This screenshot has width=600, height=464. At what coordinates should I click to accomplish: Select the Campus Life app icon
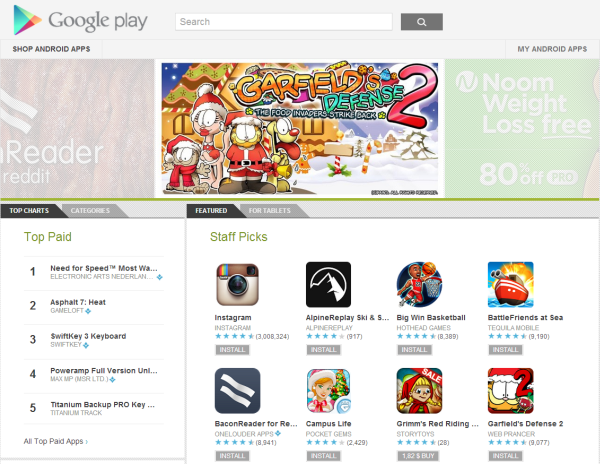tap(328, 391)
